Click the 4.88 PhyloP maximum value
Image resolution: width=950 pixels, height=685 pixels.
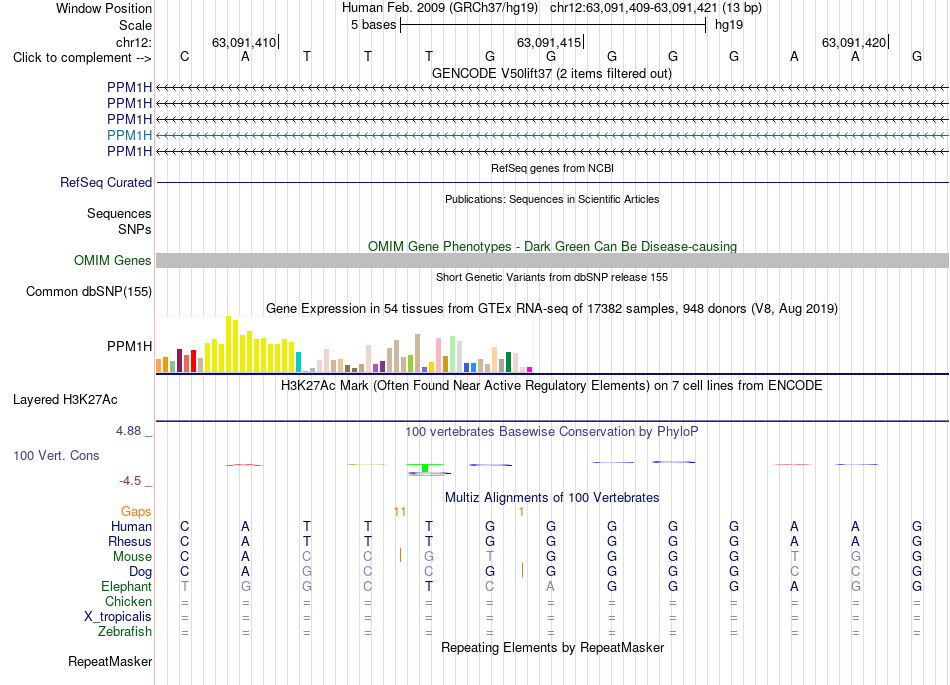[128, 431]
